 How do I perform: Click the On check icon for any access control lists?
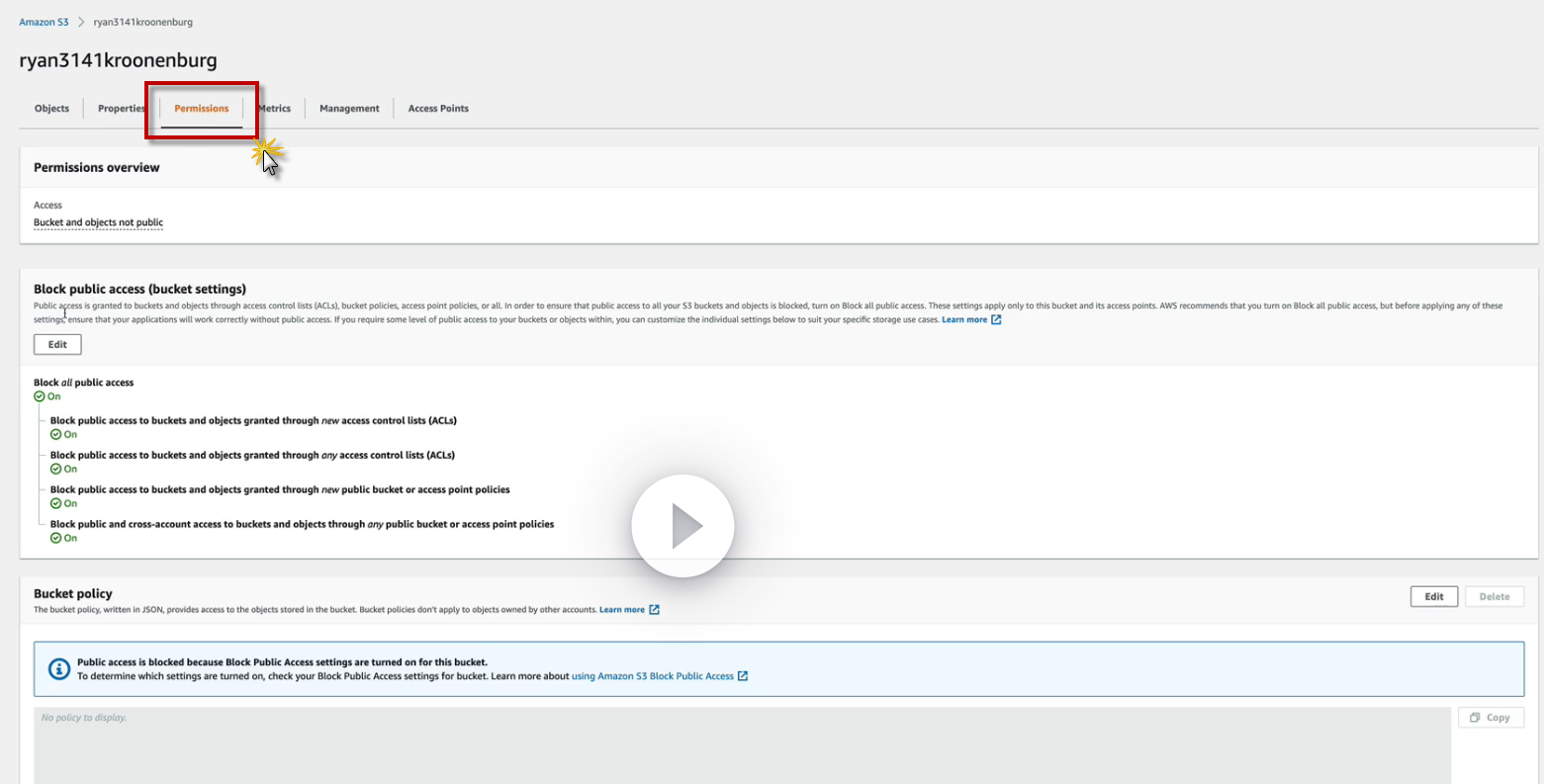pos(56,469)
